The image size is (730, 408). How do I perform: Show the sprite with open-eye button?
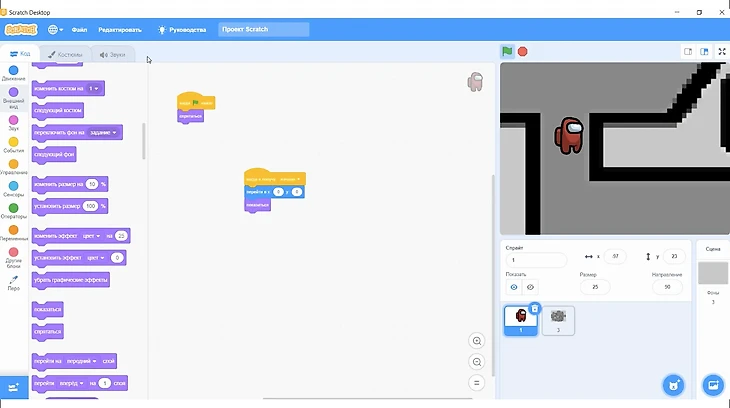pyautogui.click(x=514, y=287)
